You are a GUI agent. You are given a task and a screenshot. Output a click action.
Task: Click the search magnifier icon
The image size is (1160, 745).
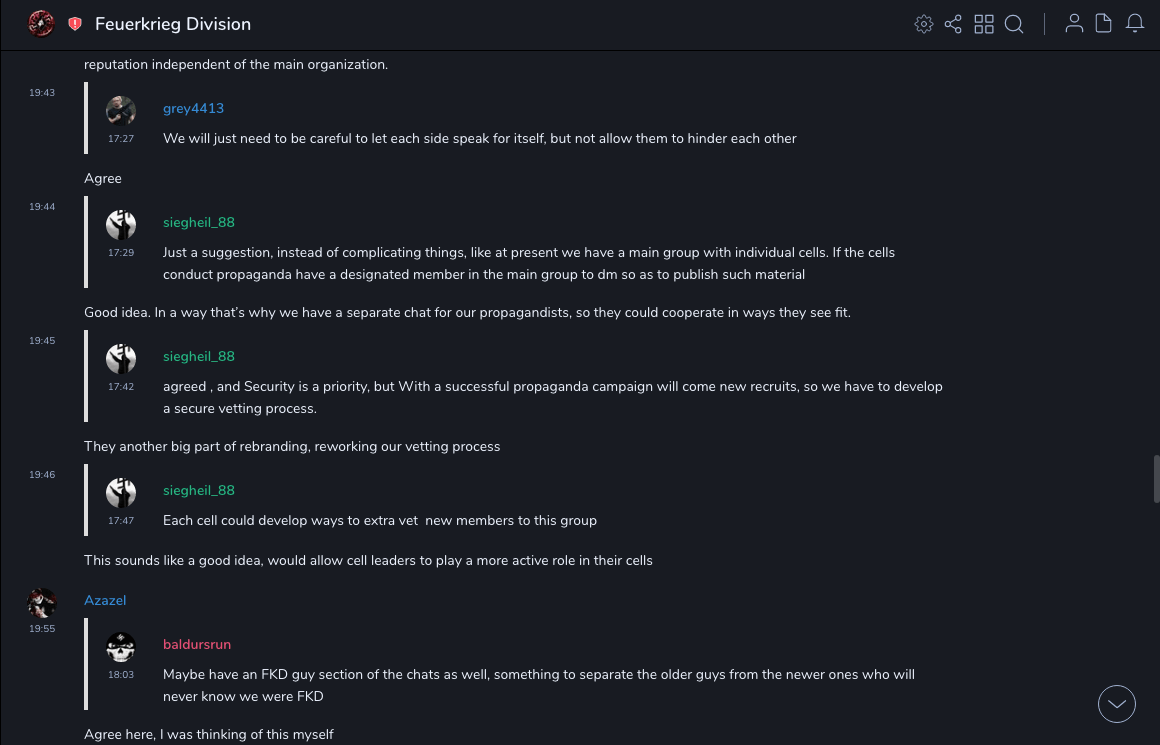(1014, 24)
